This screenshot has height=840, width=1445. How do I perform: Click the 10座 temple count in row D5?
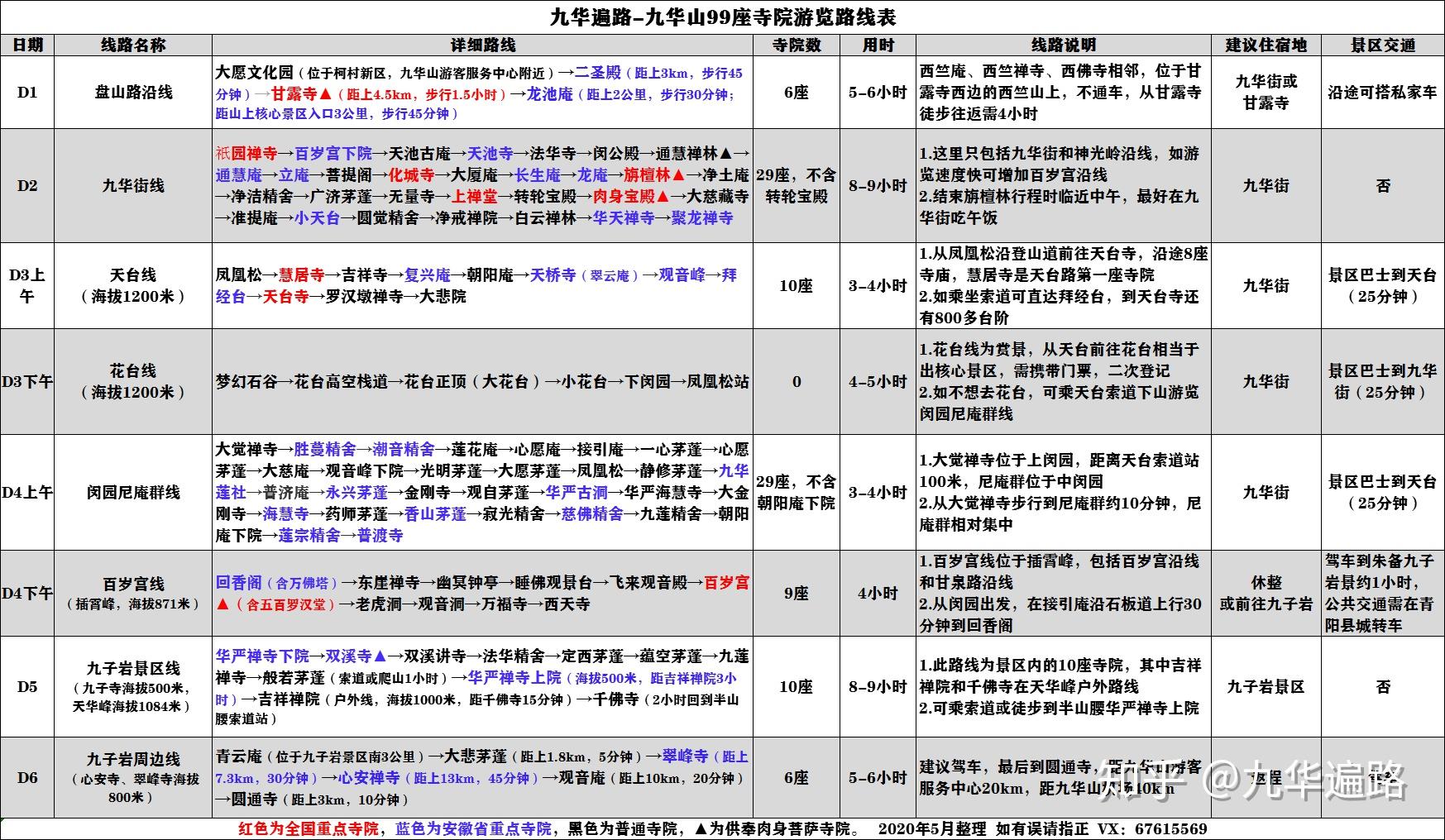pos(797,686)
